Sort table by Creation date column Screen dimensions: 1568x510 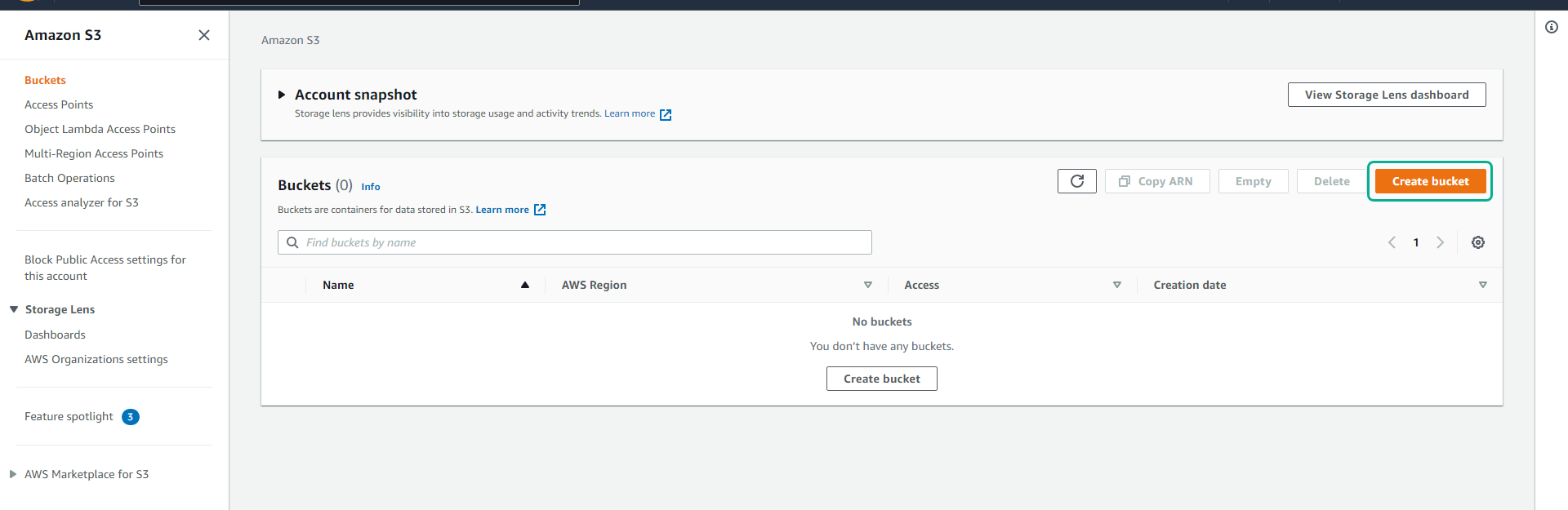point(1482,285)
